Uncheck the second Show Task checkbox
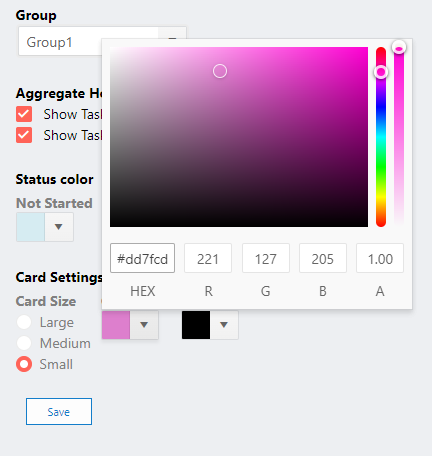Screen dimensions: 432x456 (x=24, y=135)
